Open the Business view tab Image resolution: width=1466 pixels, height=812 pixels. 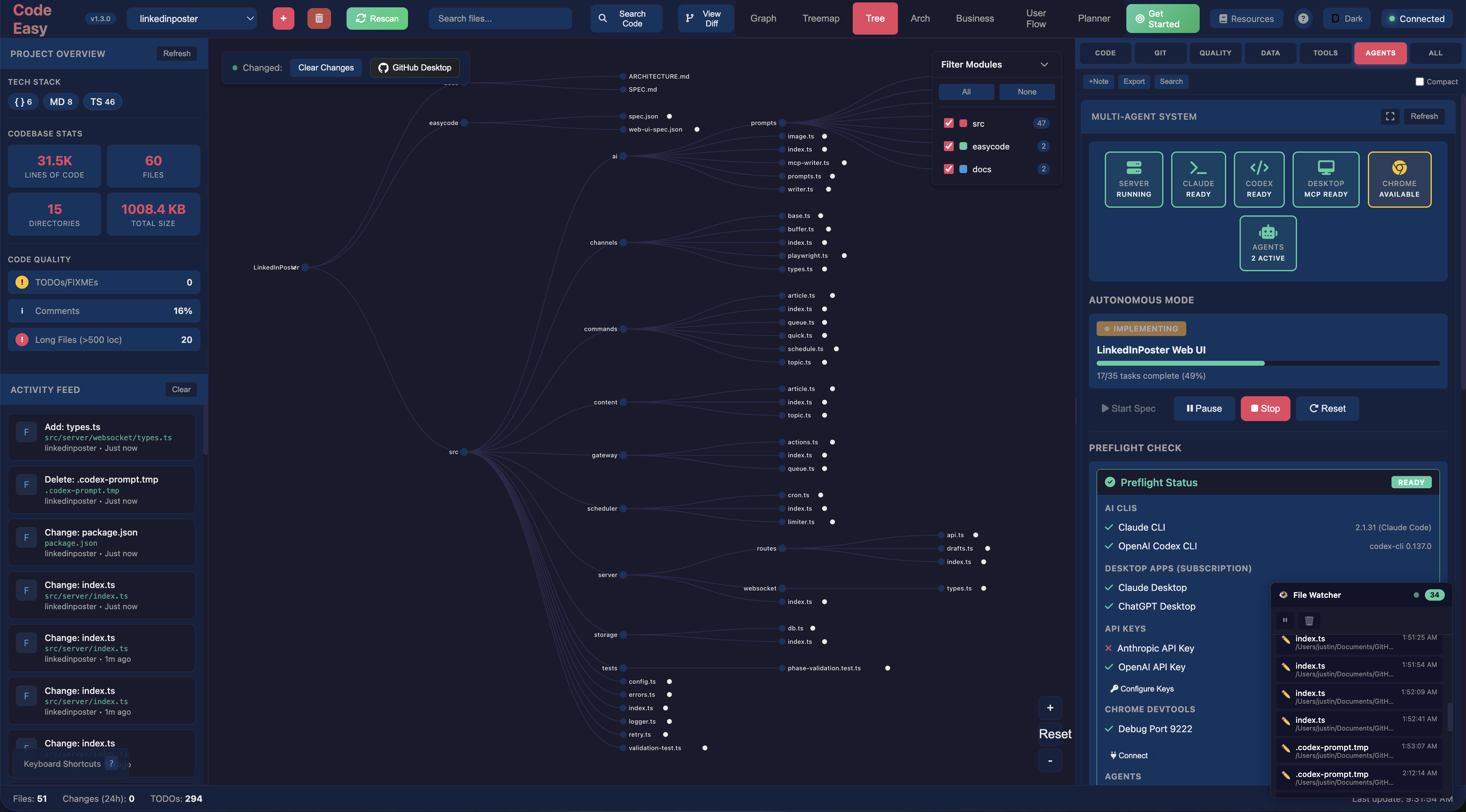point(974,18)
